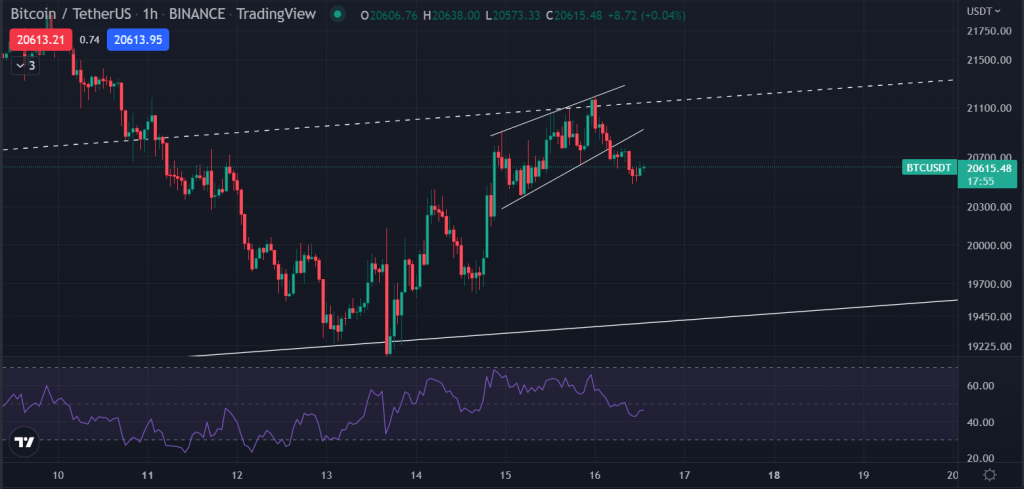The height and width of the screenshot is (489, 1024).
Task: Click the low value L20573.33
Action: click(x=513, y=14)
